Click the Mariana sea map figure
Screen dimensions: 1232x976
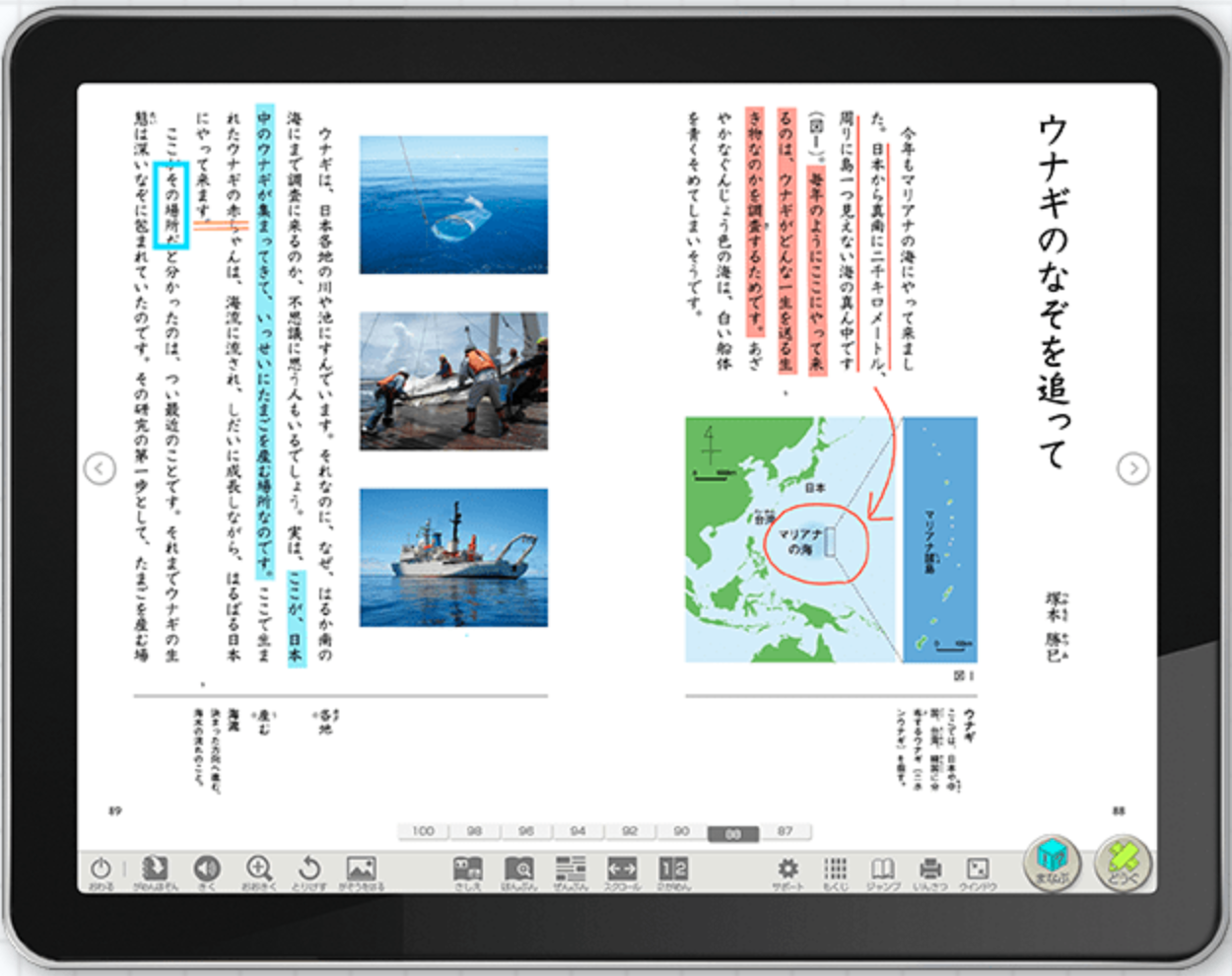click(x=831, y=539)
